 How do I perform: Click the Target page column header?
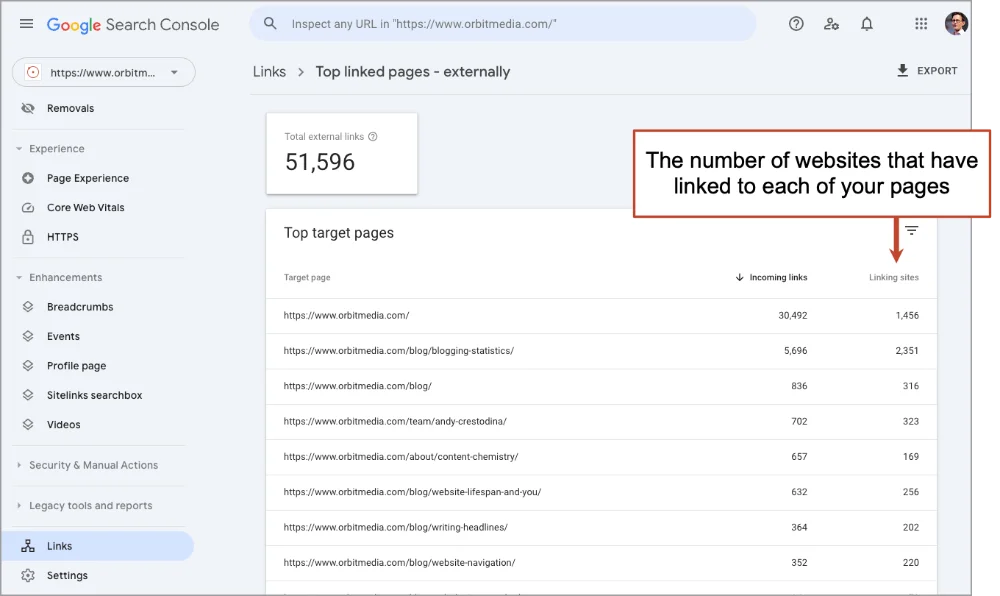307,277
